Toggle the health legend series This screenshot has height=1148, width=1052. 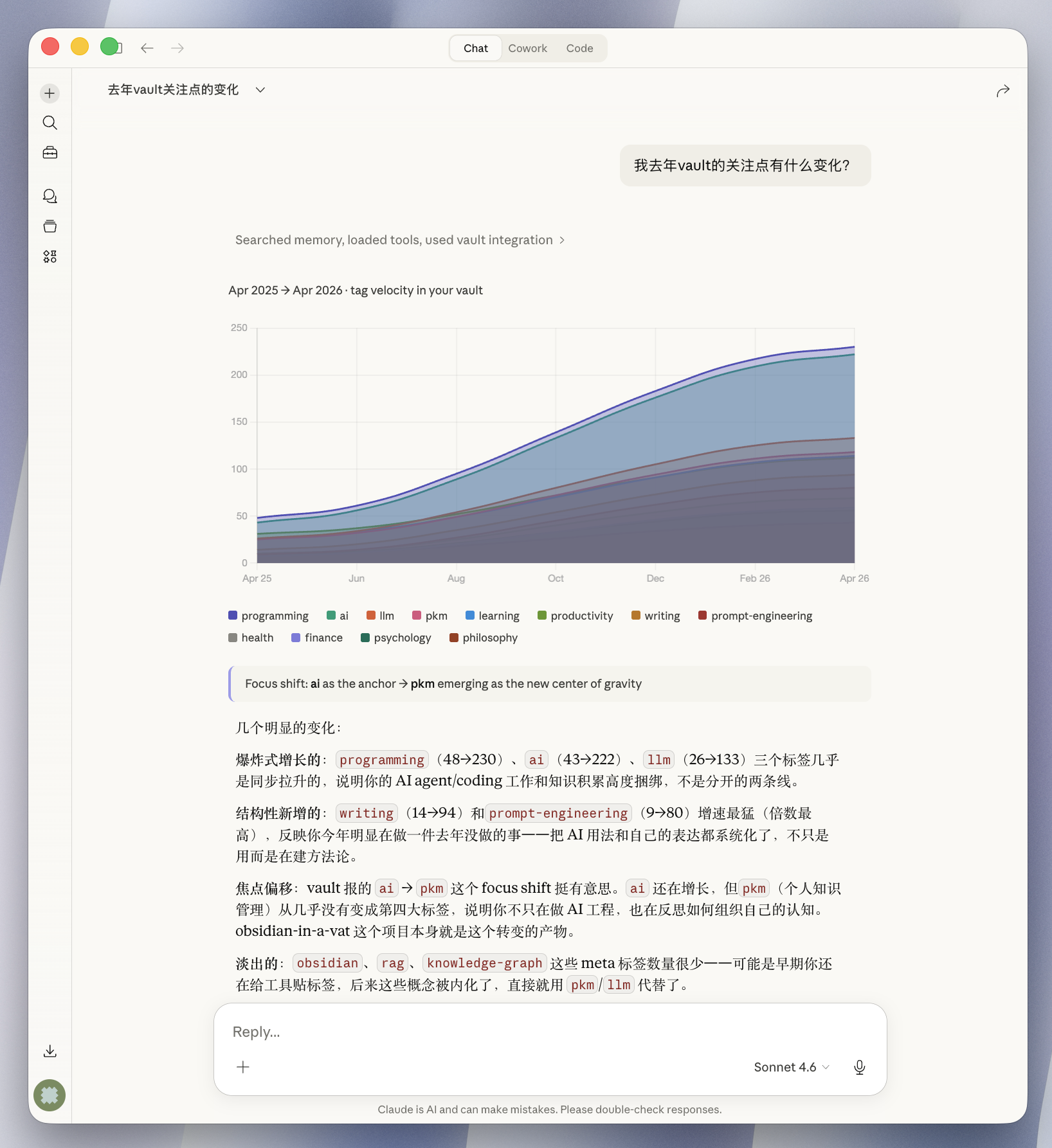pyautogui.click(x=251, y=638)
